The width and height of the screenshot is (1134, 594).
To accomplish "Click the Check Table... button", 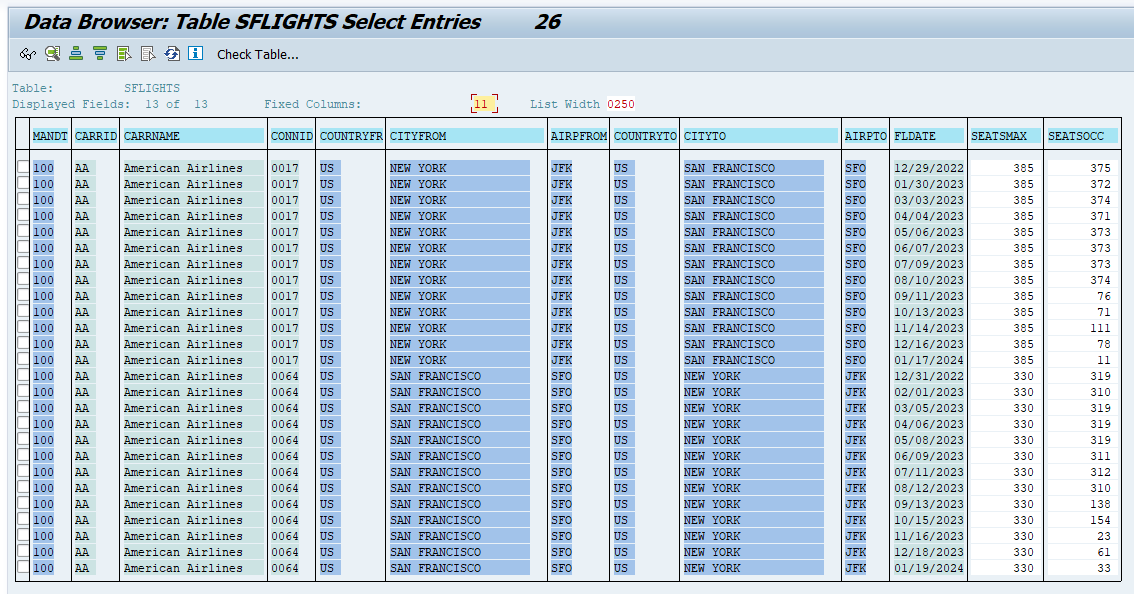I will pos(257,54).
